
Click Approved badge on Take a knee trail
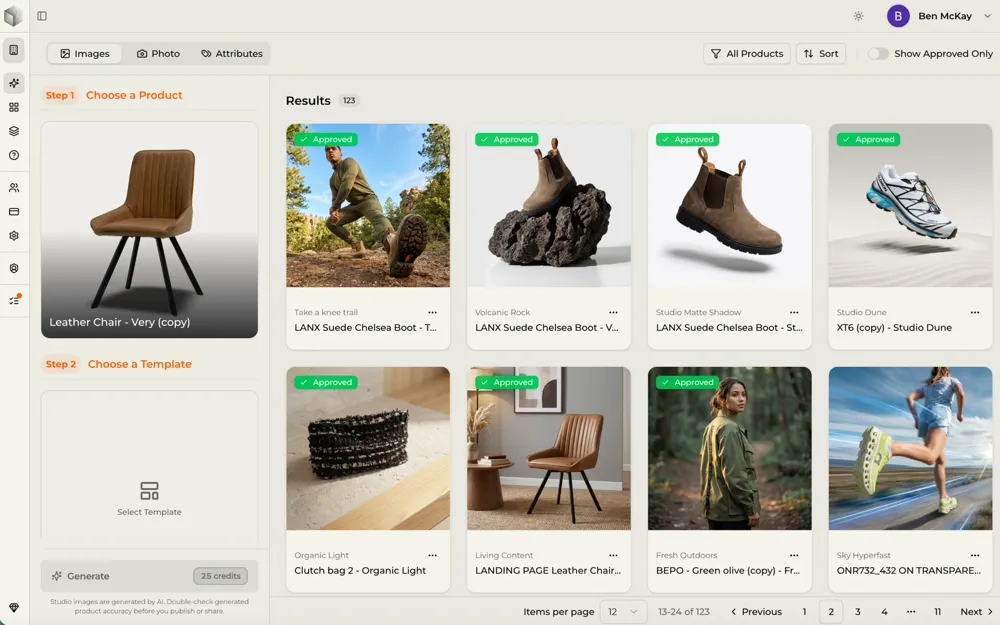click(x=326, y=139)
